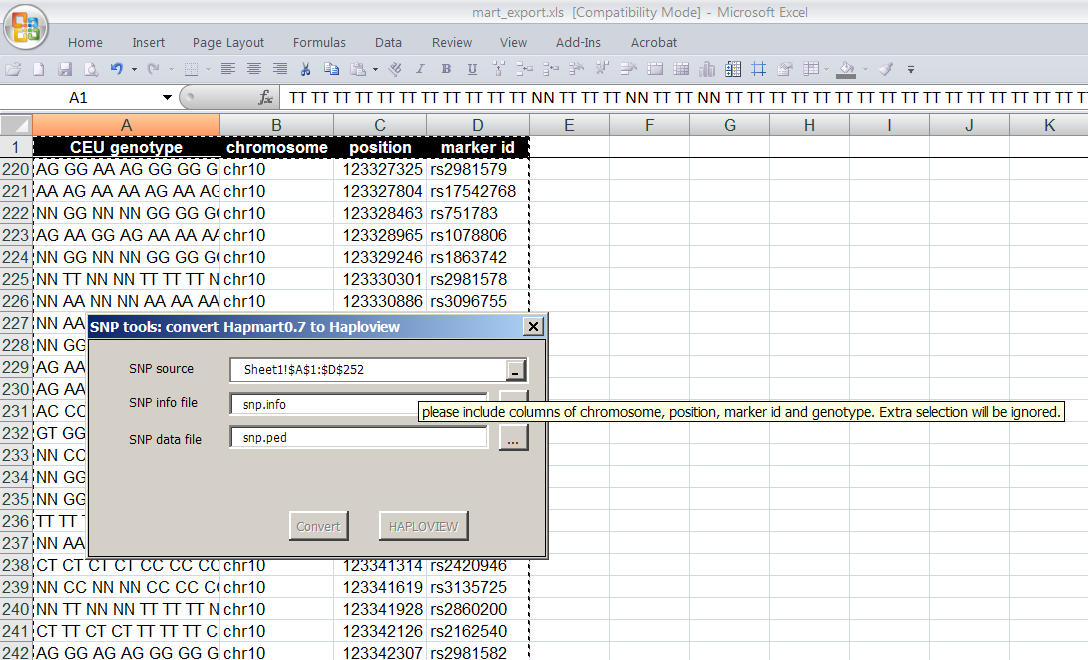Align text right
The height and width of the screenshot is (660, 1088).
280,69
